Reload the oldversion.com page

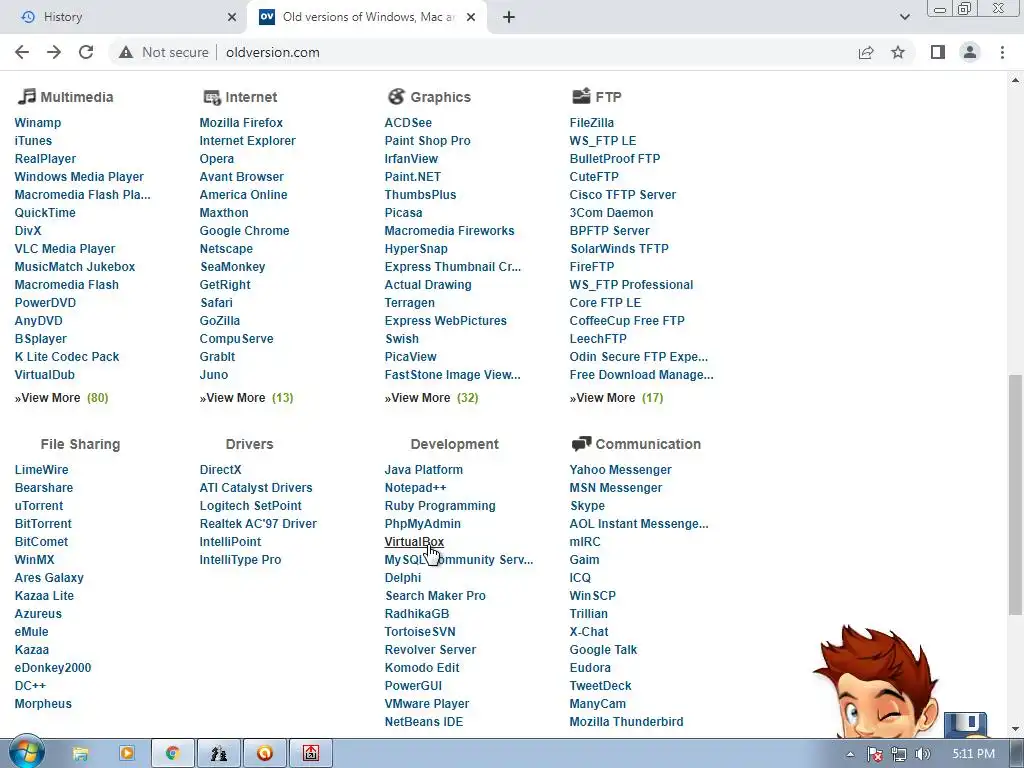[x=86, y=52]
